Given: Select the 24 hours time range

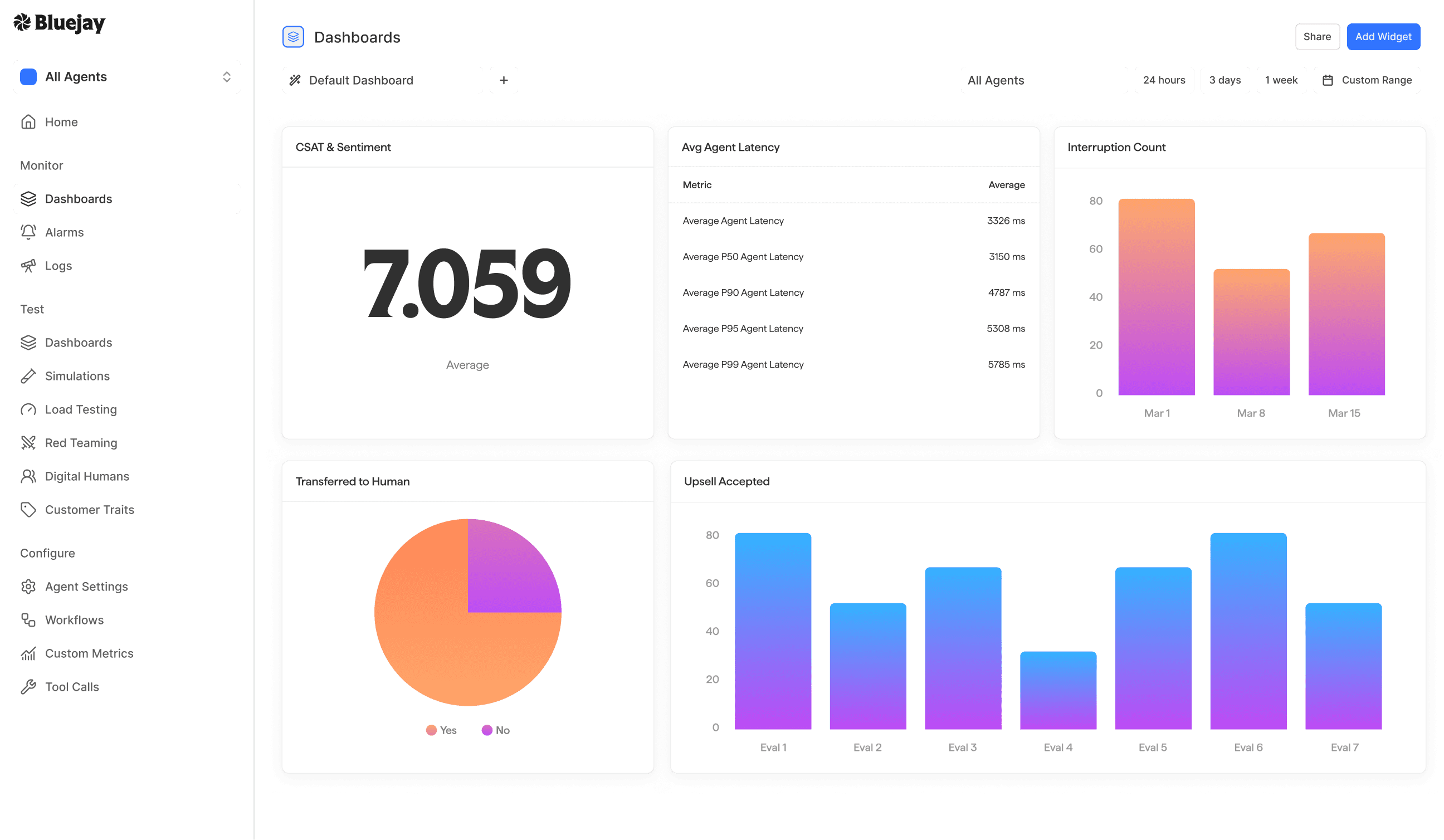Looking at the screenshot, I should 1163,80.
